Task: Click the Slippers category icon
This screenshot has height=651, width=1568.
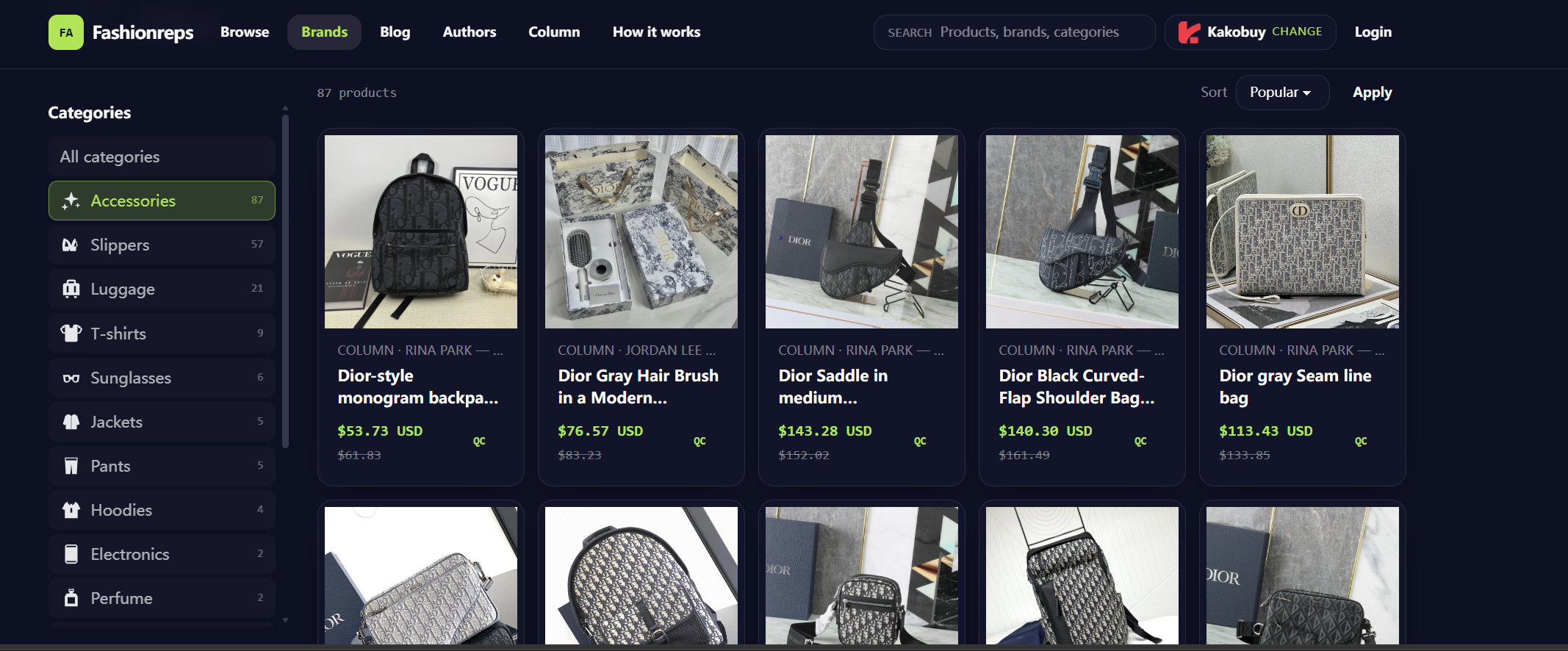Action: point(71,245)
